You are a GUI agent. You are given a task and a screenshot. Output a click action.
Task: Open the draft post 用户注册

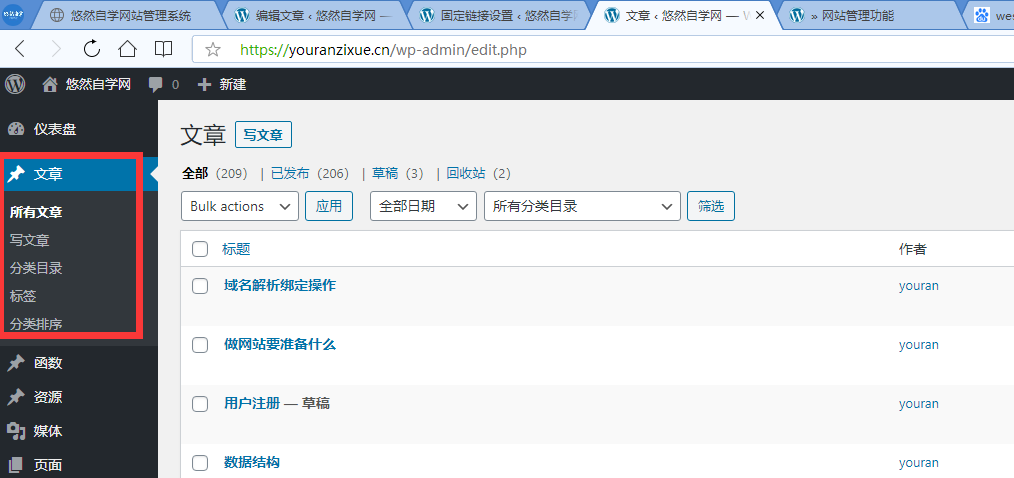tap(252, 404)
